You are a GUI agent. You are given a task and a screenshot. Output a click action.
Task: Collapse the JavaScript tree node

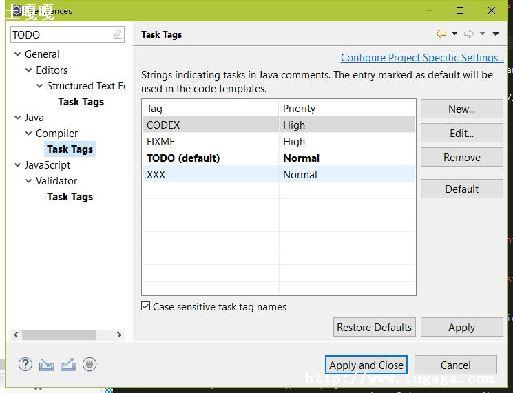tap(18, 165)
